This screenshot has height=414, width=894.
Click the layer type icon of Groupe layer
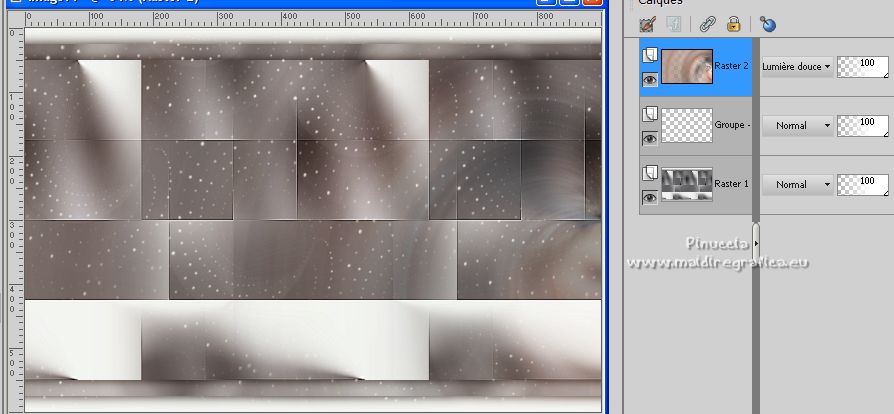[x=650, y=114]
